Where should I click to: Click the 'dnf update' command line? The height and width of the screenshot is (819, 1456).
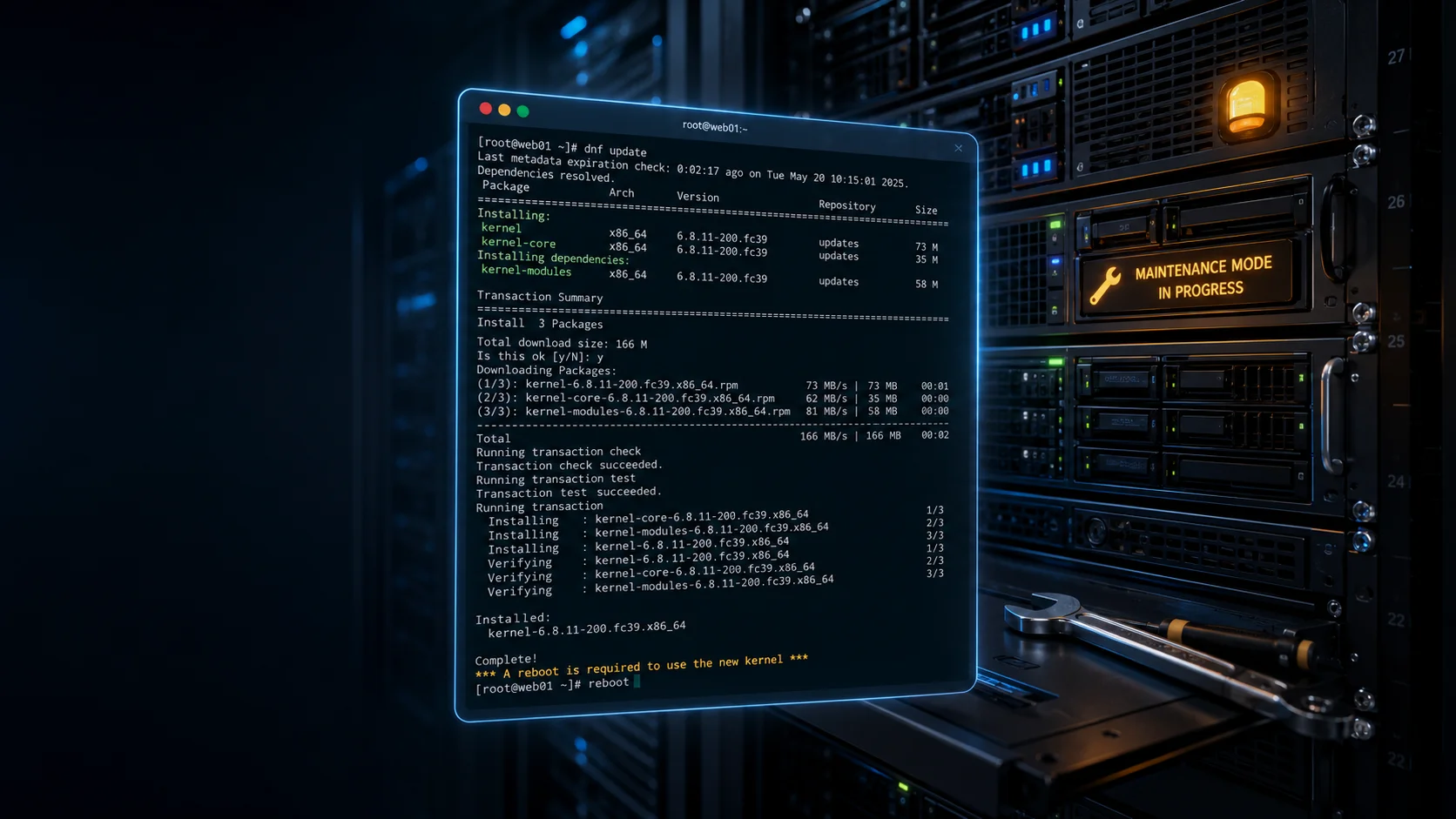pyautogui.click(x=562, y=147)
